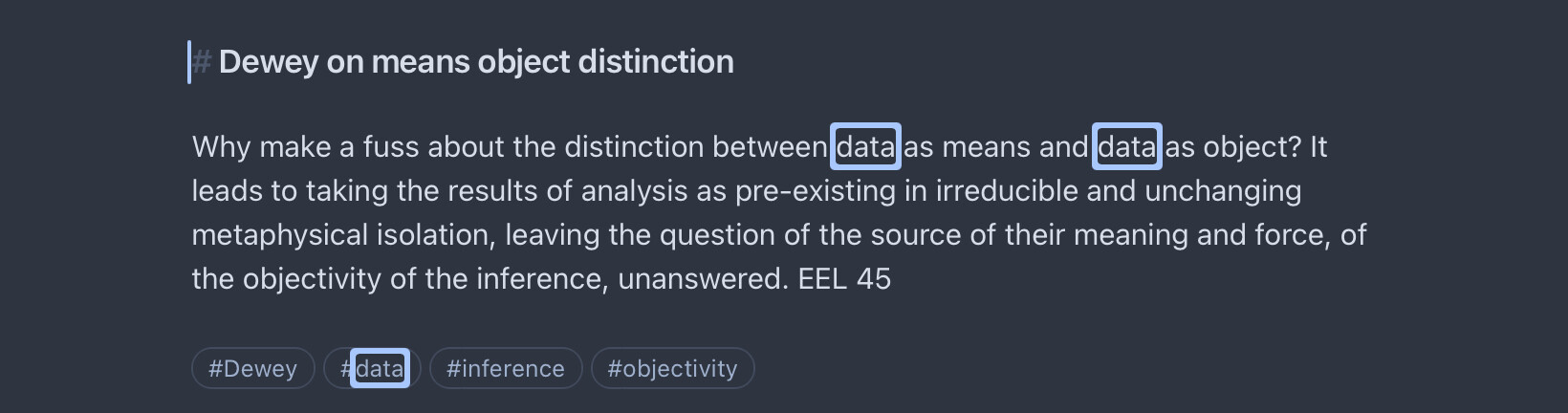Screen dimensions: 1568x413
Task: Click the word 'Why' starting the paragraph
Action: 221,146
